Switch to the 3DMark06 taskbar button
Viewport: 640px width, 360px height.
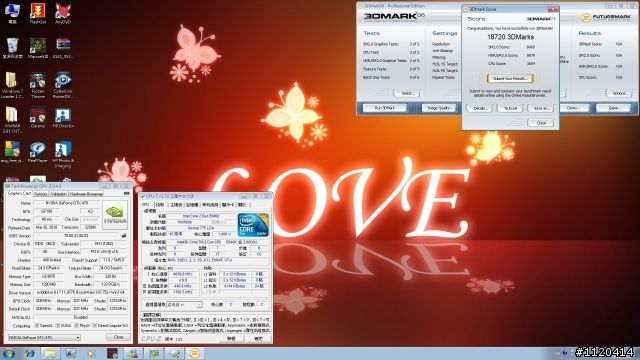coord(195,353)
